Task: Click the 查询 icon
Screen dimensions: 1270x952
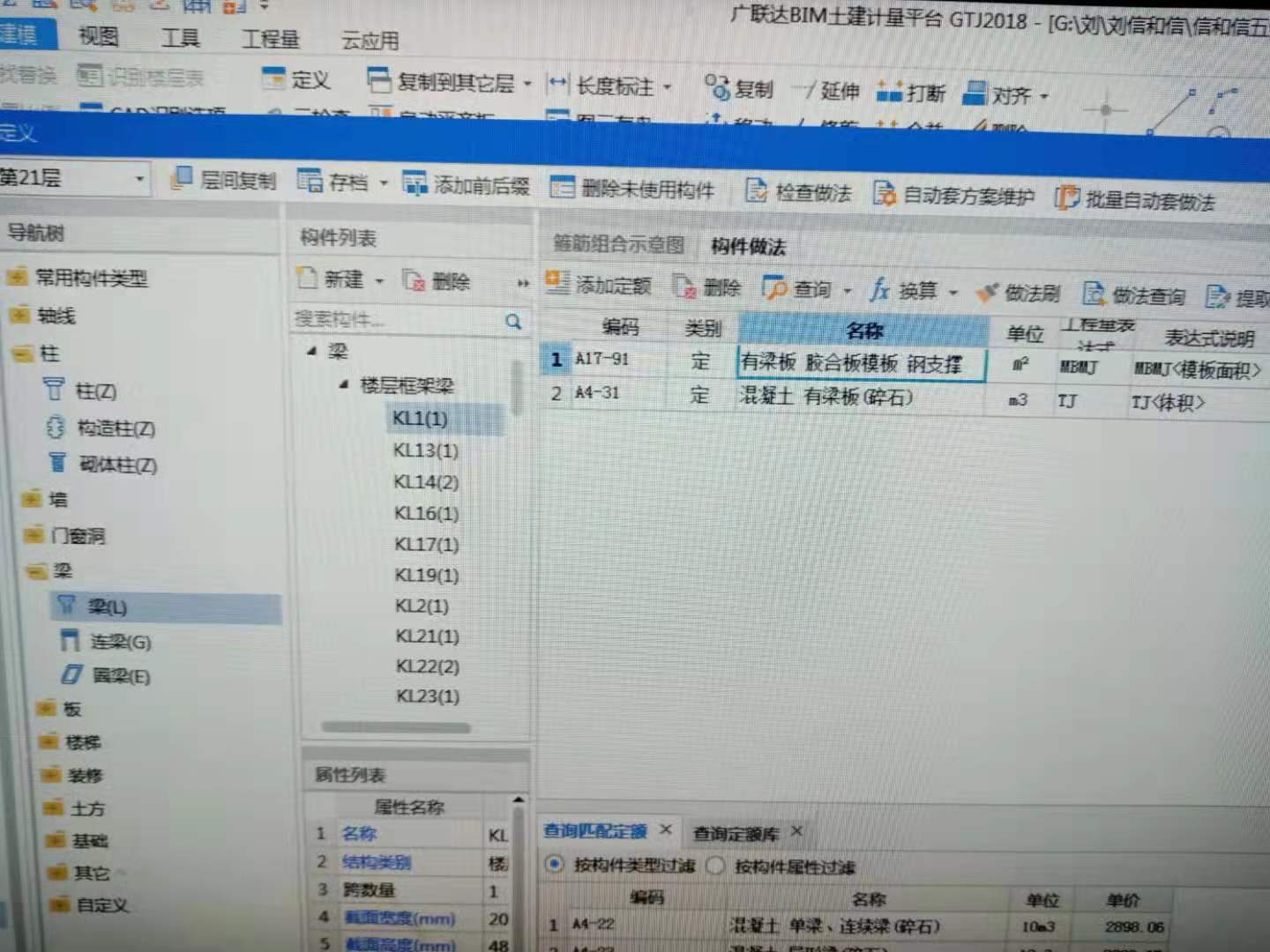Action: point(774,287)
